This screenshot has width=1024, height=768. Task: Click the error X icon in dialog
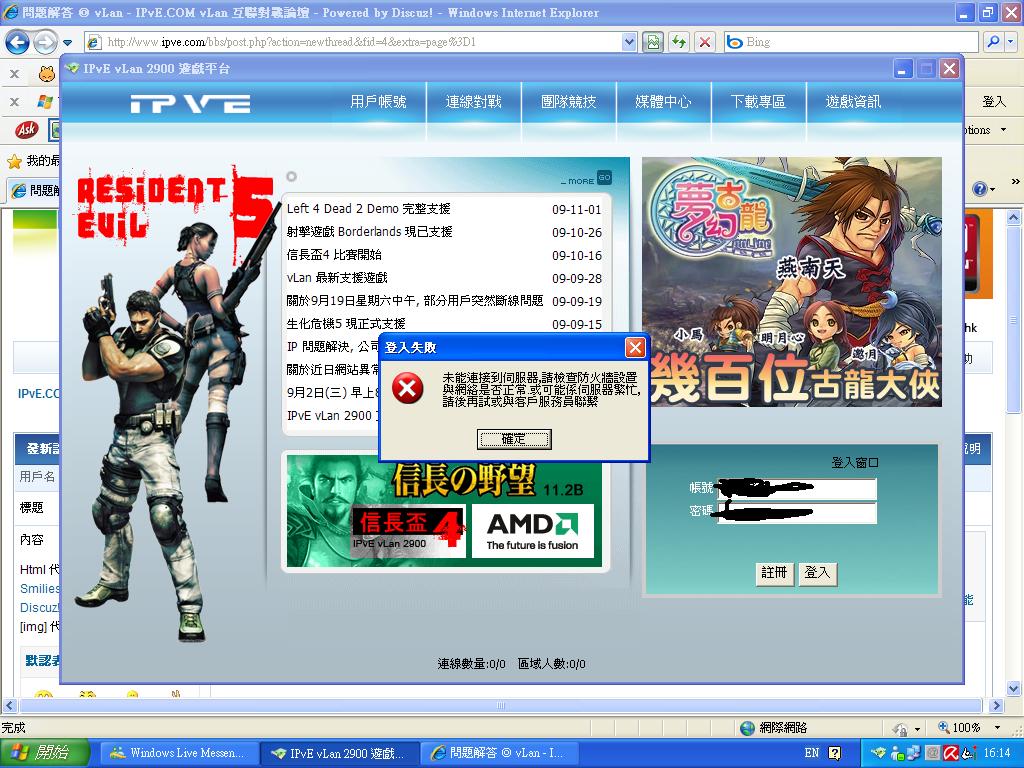408,389
